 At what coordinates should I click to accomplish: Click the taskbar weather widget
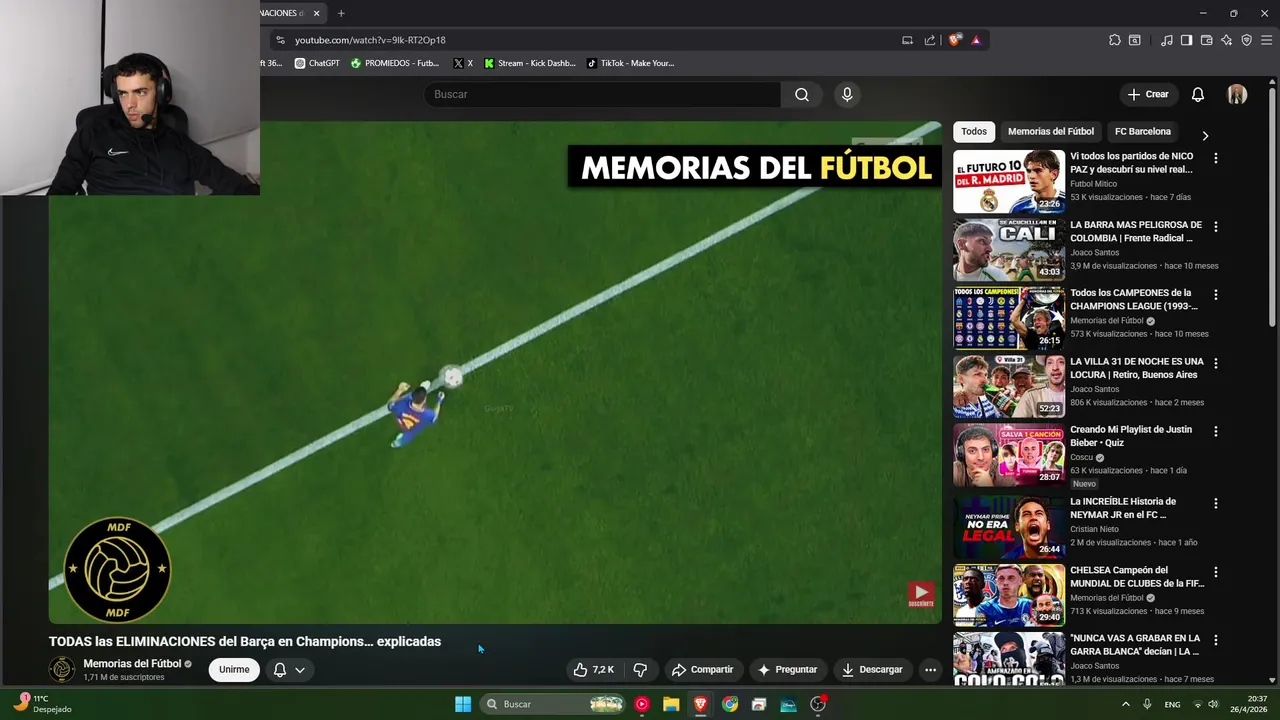42,704
